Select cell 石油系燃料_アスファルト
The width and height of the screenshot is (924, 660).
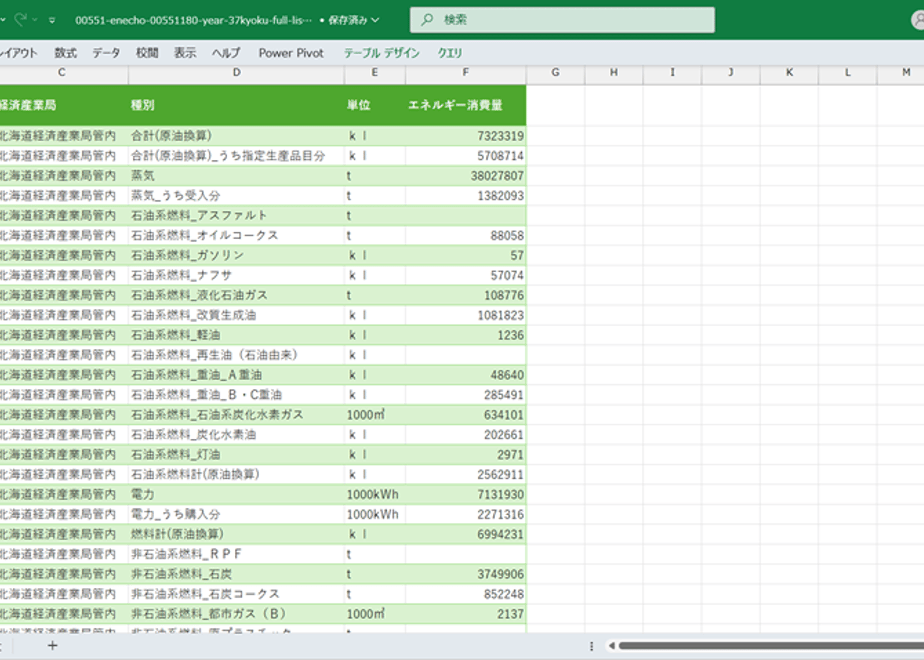(x=236, y=216)
